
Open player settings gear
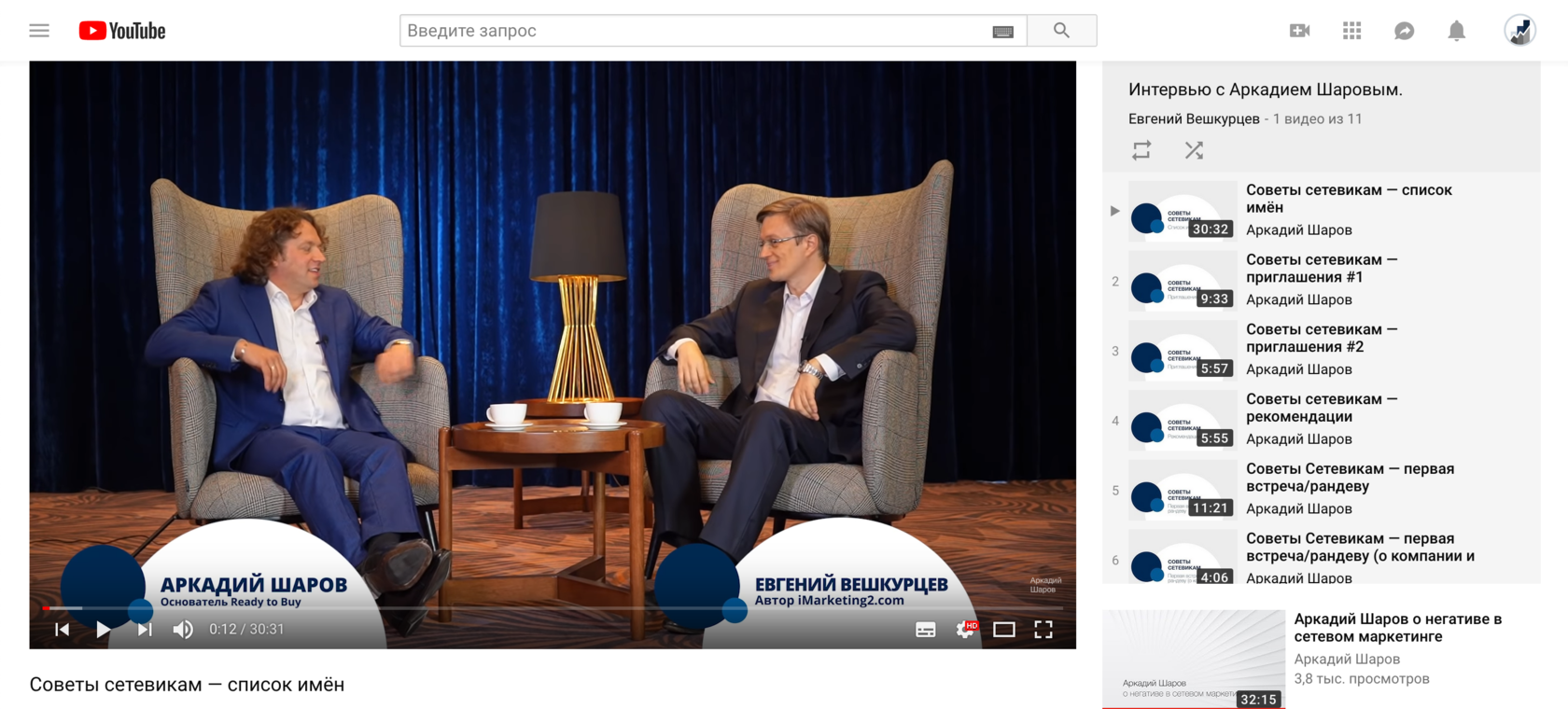pyautogui.click(x=966, y=630)
